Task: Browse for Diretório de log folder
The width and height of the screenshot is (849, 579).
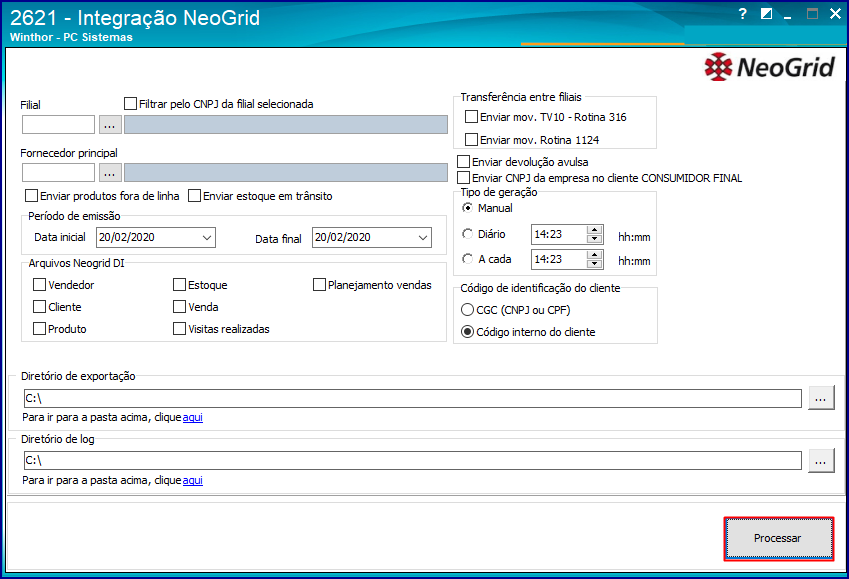Action: pyautogui.click(x=821, y=461)
